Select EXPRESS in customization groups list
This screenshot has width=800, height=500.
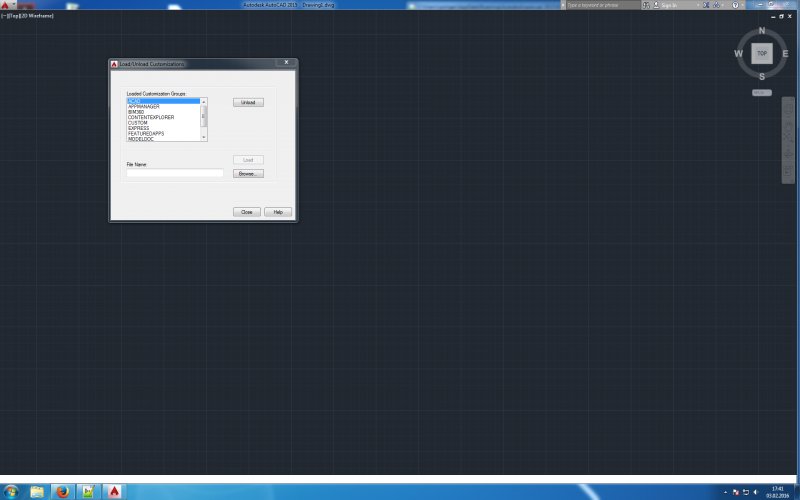click(163, 128)
